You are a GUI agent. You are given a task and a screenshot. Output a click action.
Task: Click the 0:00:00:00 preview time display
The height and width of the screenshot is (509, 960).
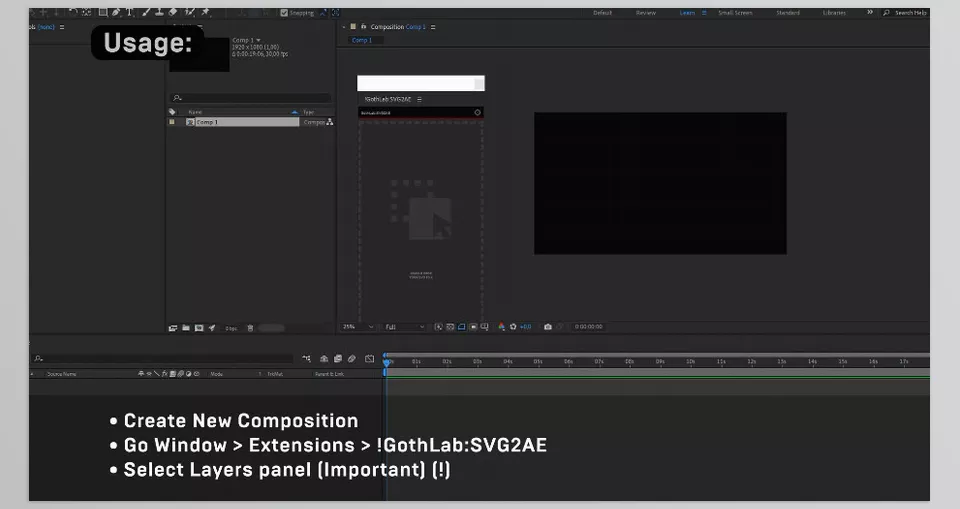point(588,327)
